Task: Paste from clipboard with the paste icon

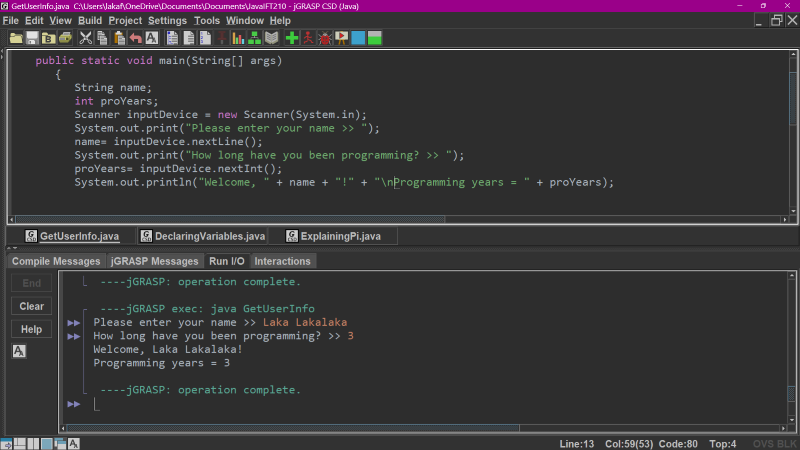Action: point(119,38)
